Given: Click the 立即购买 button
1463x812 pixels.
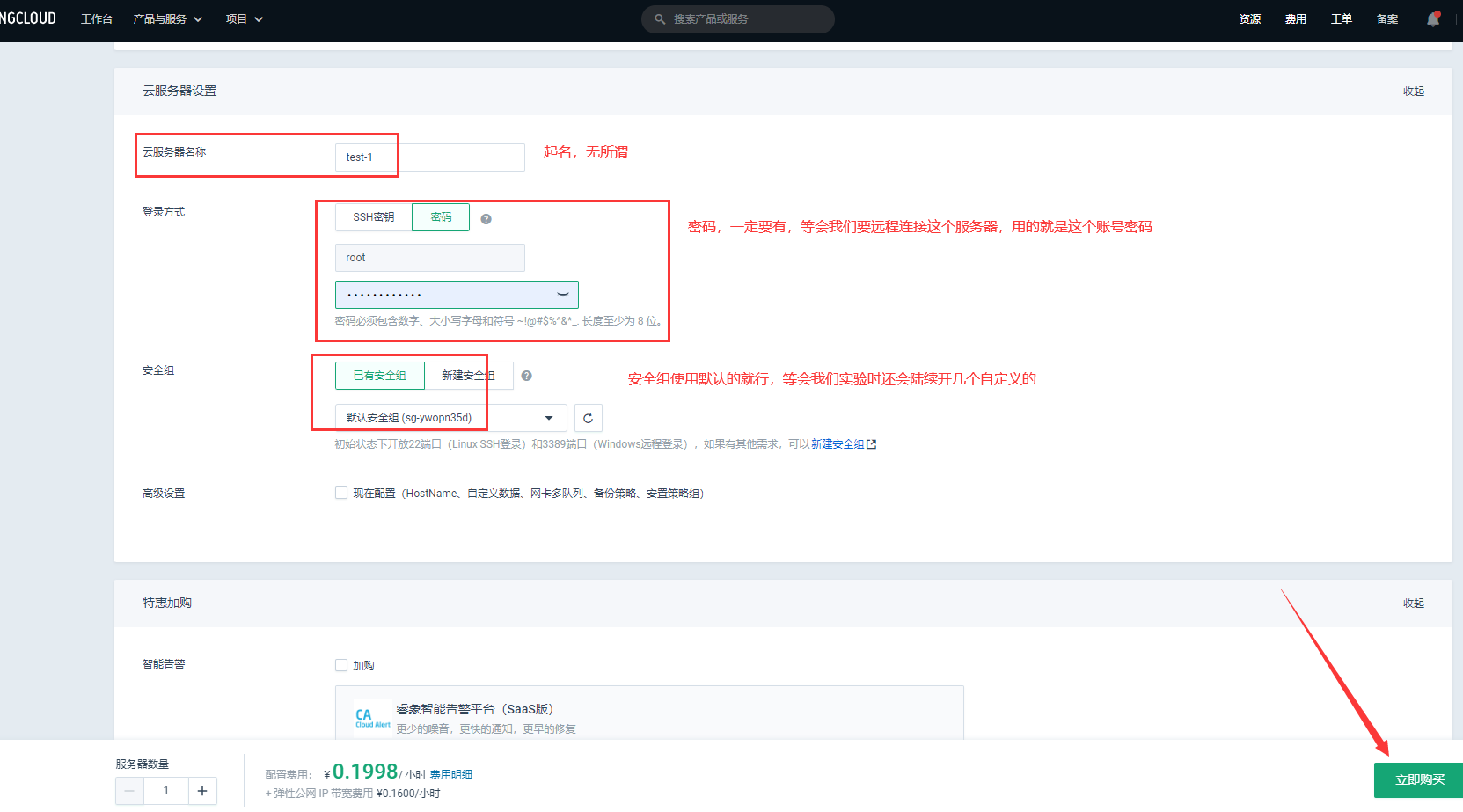Looking at the screenshot, I should tap(1419, 779).
